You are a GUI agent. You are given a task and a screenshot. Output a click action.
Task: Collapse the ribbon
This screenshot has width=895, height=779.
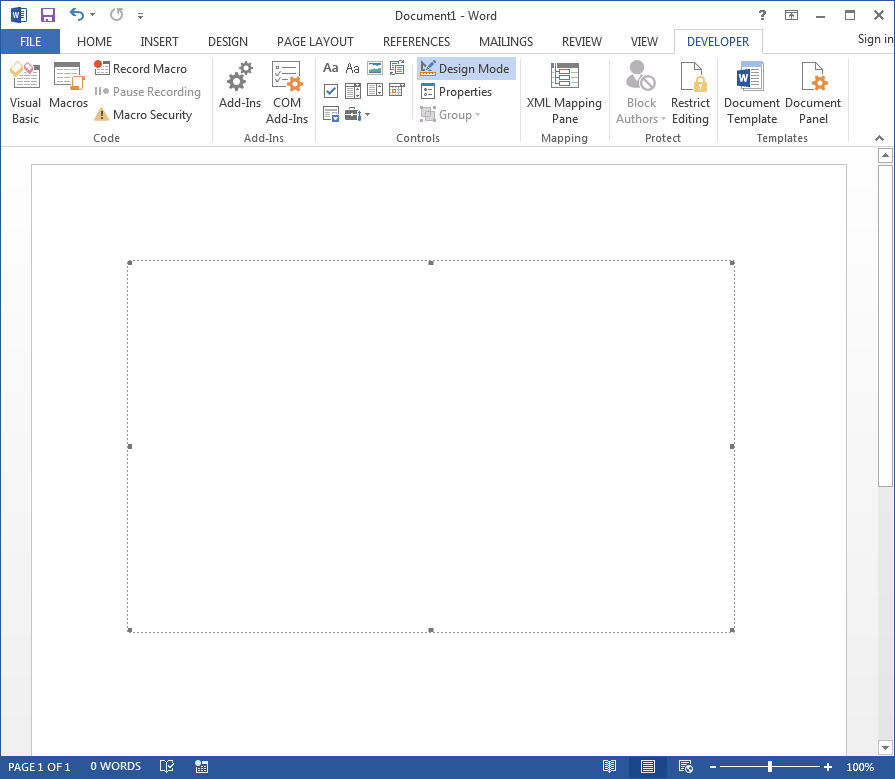click(x=880, y=138)
